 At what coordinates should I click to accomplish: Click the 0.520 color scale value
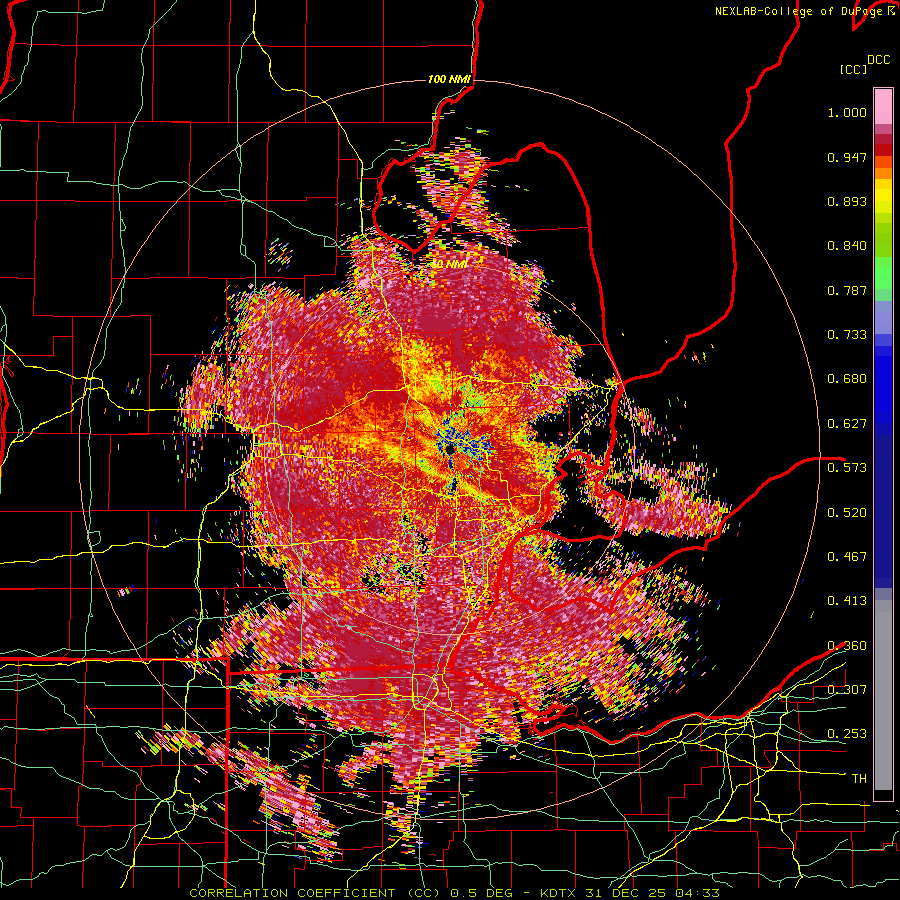click(x=847, y=512)
